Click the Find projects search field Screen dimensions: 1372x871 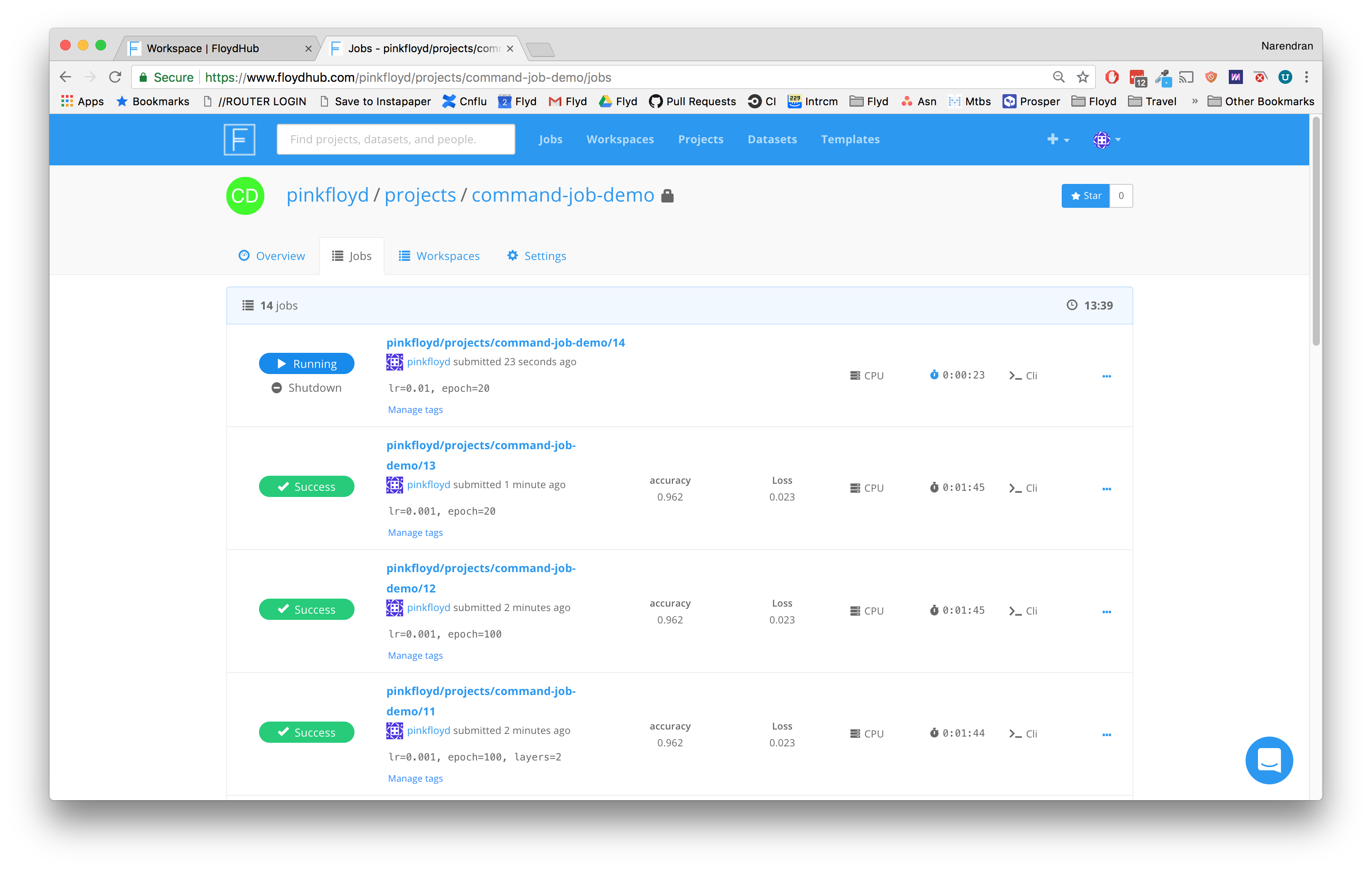[x=396, y=140]
